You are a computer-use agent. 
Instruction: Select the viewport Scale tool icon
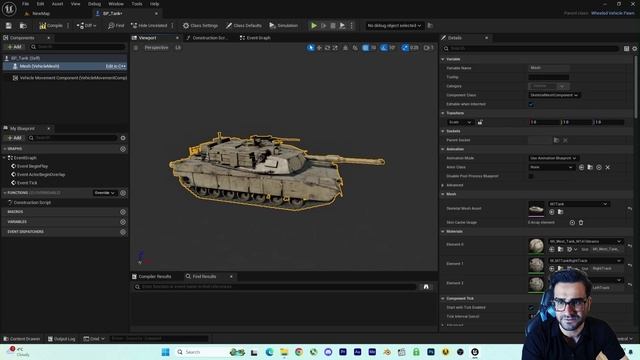tap(335, 48)
